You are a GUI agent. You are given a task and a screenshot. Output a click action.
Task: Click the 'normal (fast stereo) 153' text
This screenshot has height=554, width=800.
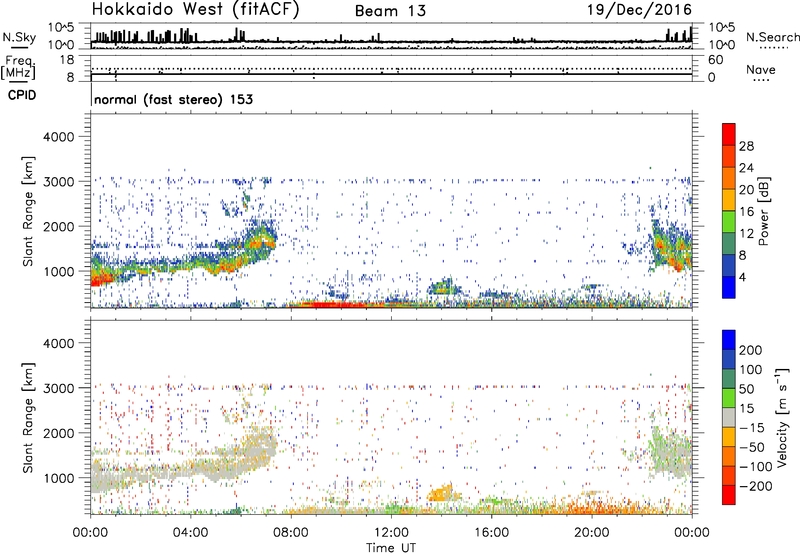pos(173,99)
